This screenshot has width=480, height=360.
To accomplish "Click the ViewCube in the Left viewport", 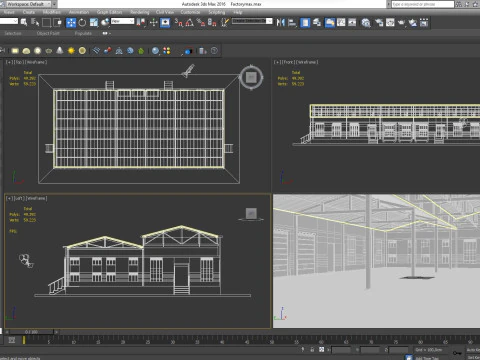I will 251,214.
